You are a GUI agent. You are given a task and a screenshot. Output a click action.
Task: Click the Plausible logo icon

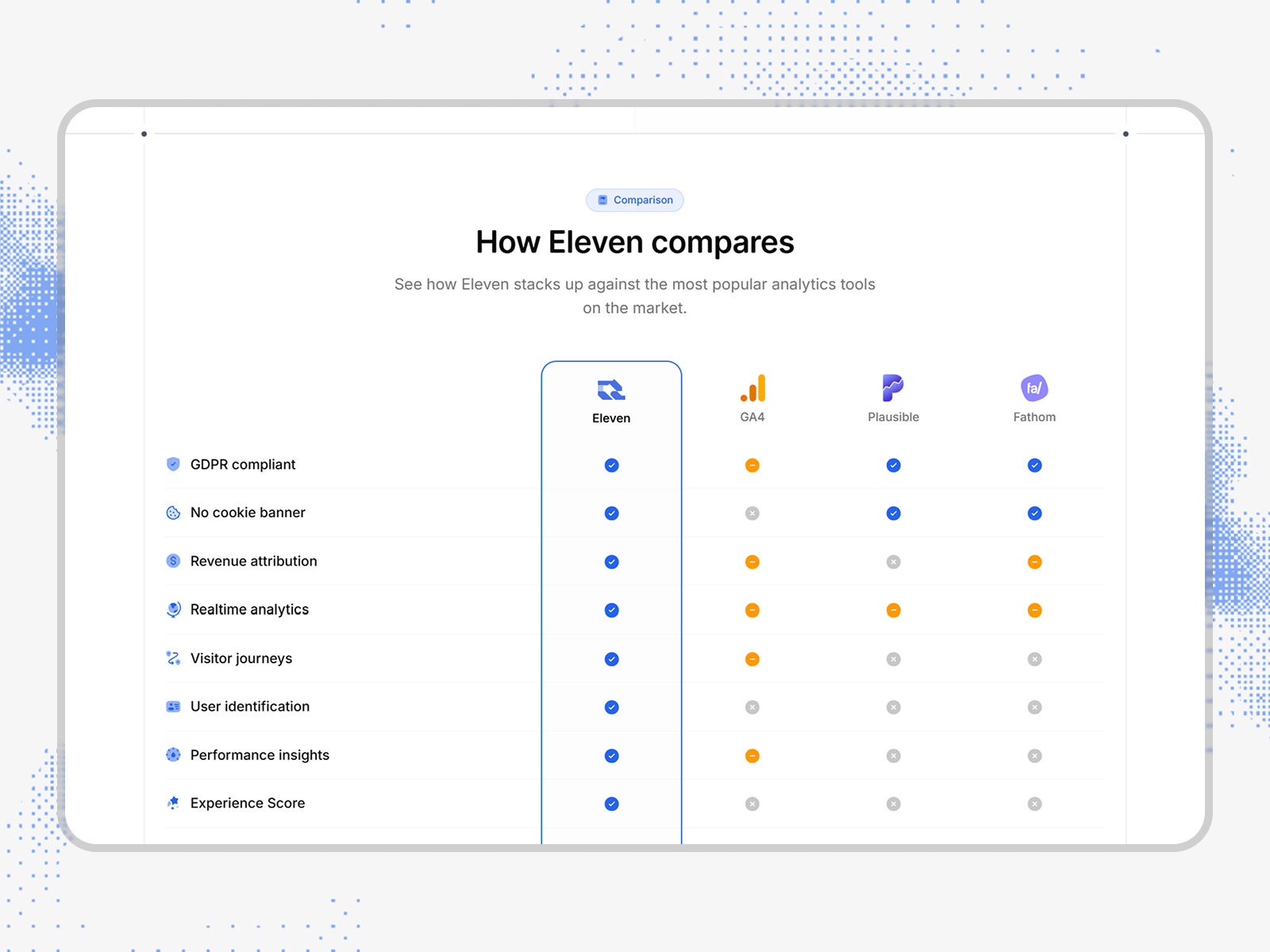coord(893,388)
